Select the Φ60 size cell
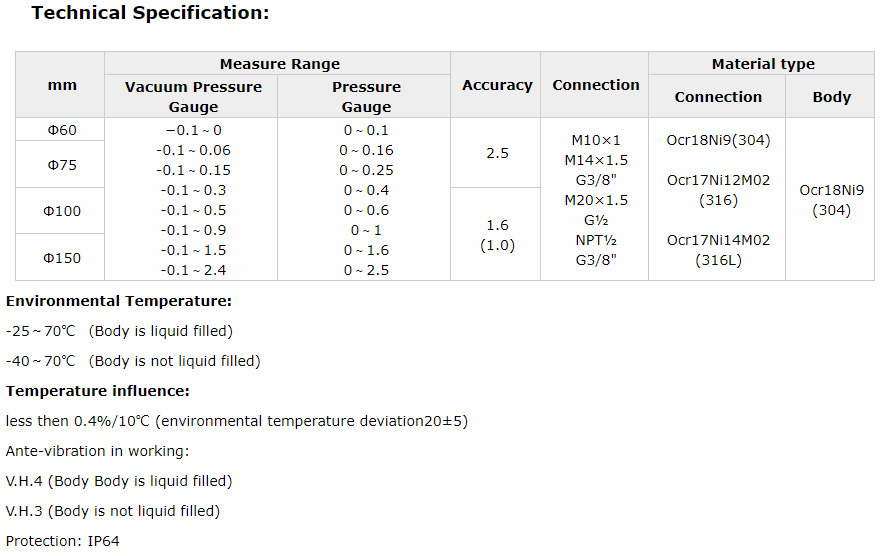 click(x=62, y=130)
